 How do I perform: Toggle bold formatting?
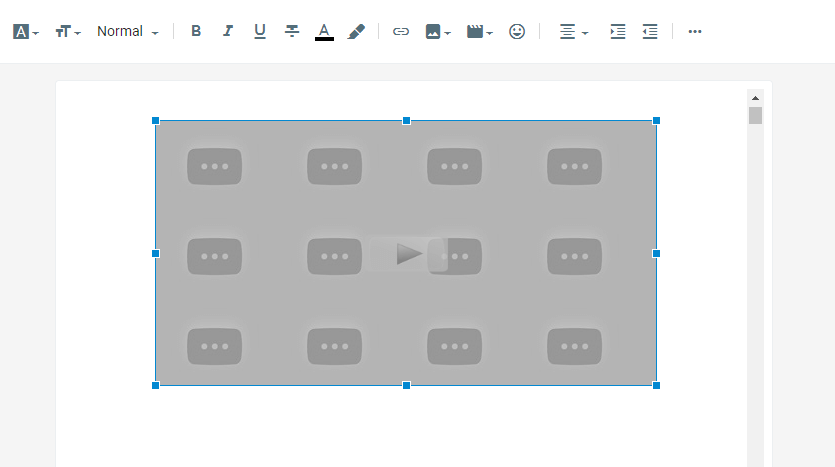pos(196,31)
